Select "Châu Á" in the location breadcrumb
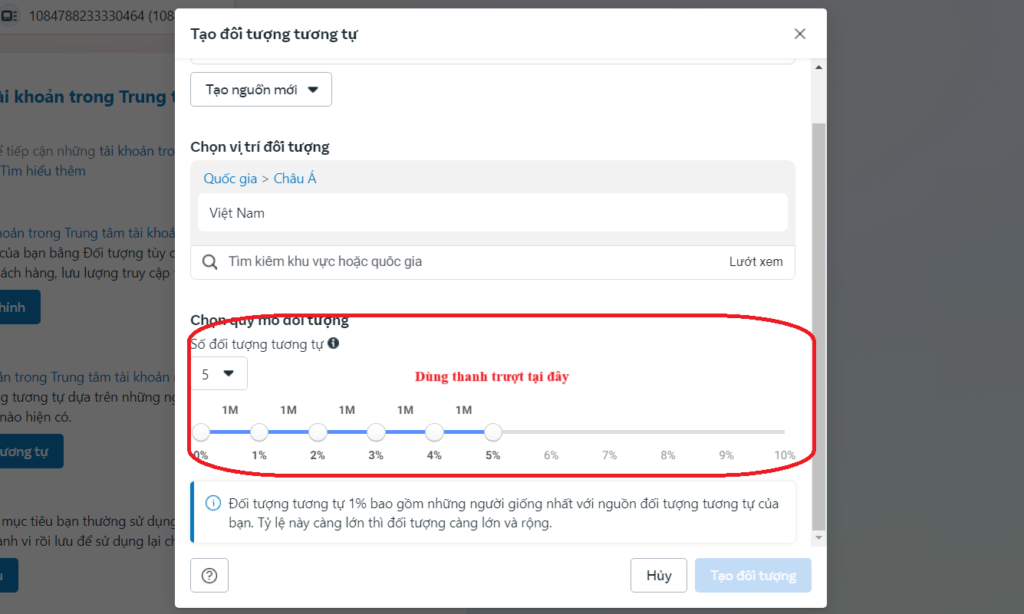The height and width of the screenshot is (614, 1024). click(x=295, y=177)
